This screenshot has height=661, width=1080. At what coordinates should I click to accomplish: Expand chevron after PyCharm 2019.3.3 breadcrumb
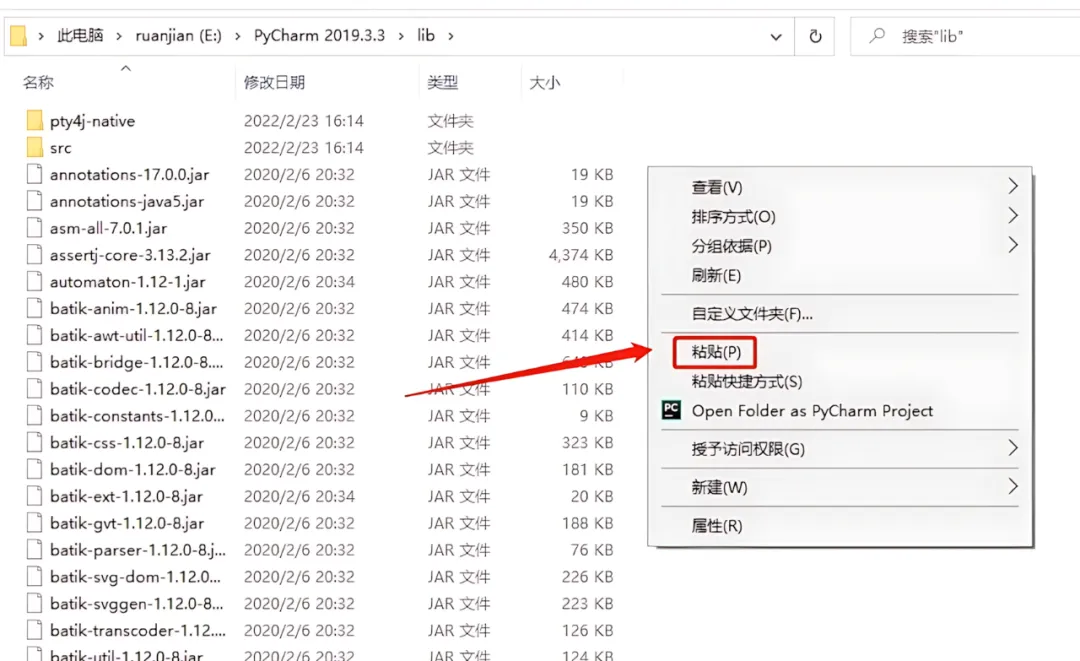point(401,36)
